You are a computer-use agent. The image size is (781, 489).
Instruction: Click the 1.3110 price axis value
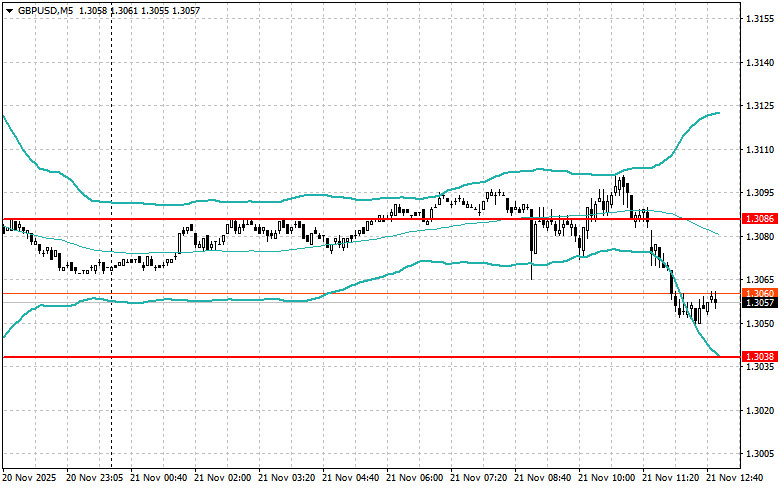point(760,149)
